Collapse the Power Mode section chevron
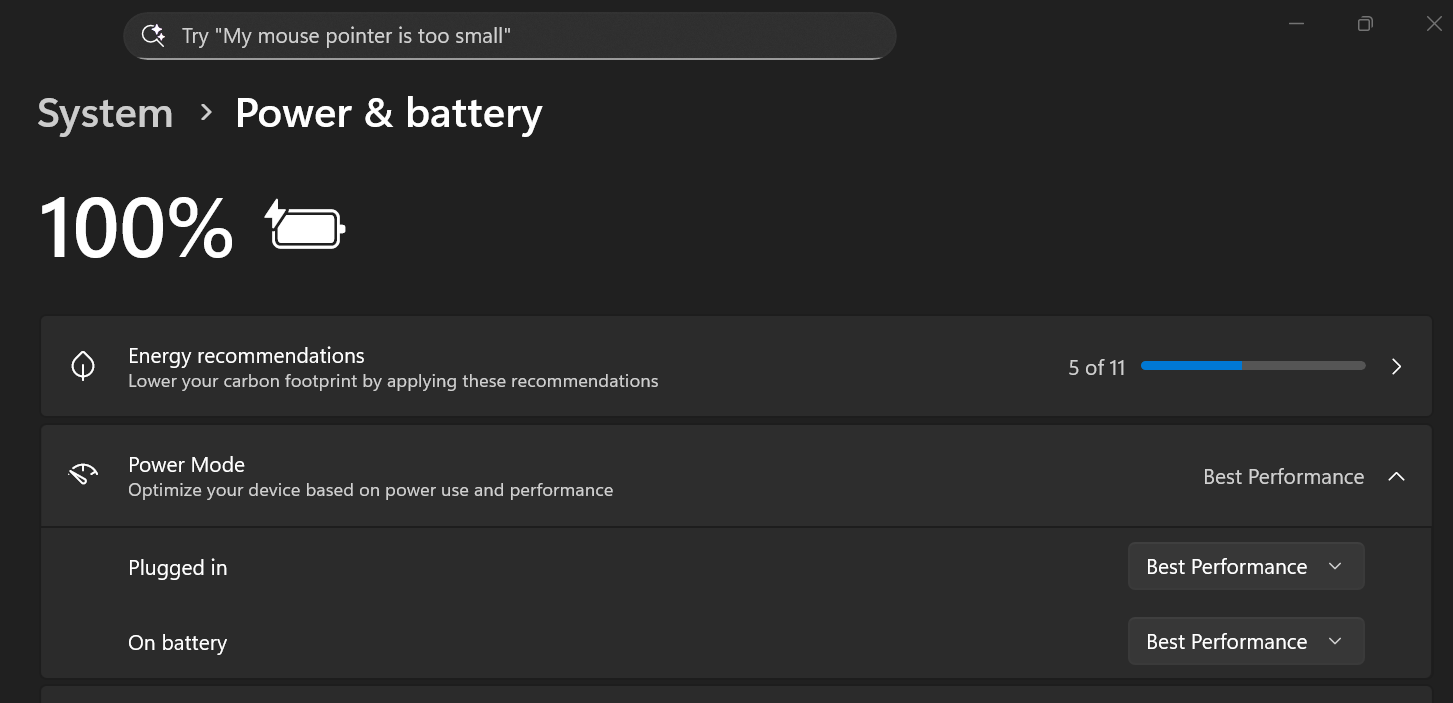The width and height of the screenshot is (1453, 703). point(1396,477)
